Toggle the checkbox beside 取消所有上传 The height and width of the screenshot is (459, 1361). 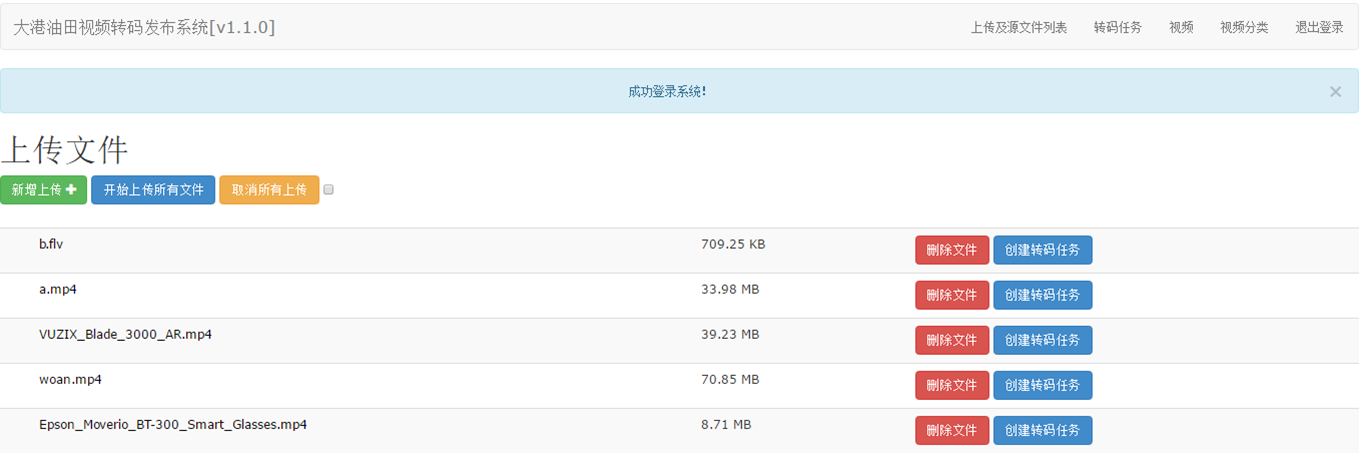[x=329, y=190]
